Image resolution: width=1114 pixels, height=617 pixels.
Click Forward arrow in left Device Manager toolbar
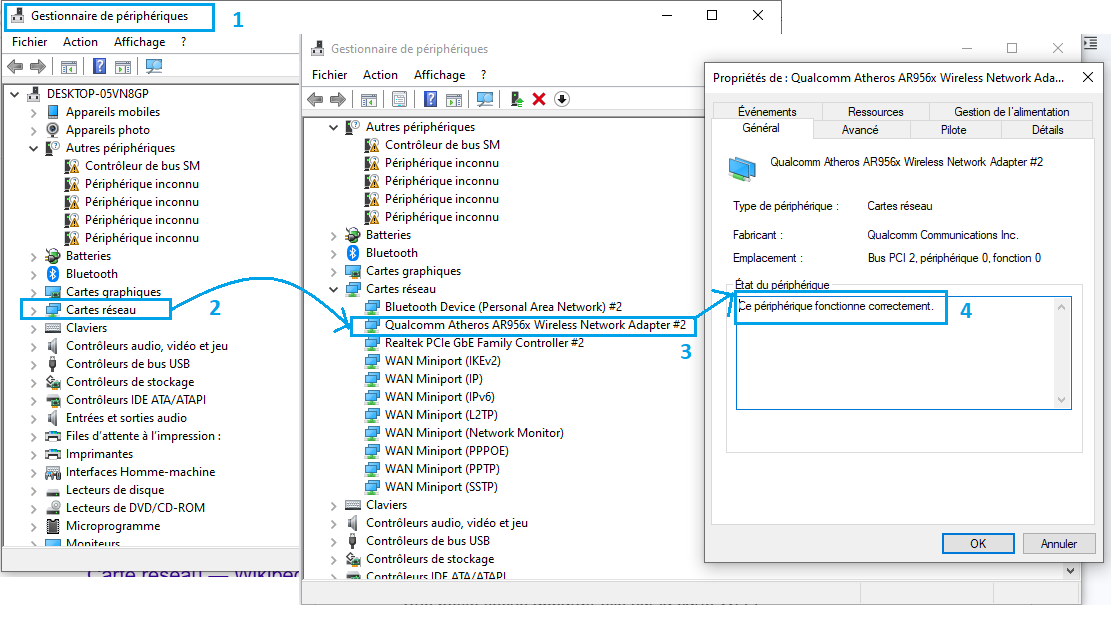(x=38, y=67)
